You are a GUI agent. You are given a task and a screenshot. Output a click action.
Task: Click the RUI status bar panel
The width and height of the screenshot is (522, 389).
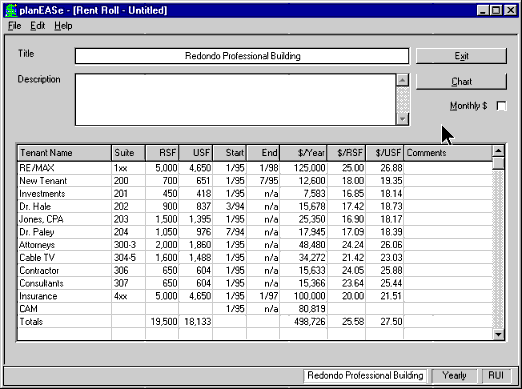(x=496, y=376)
